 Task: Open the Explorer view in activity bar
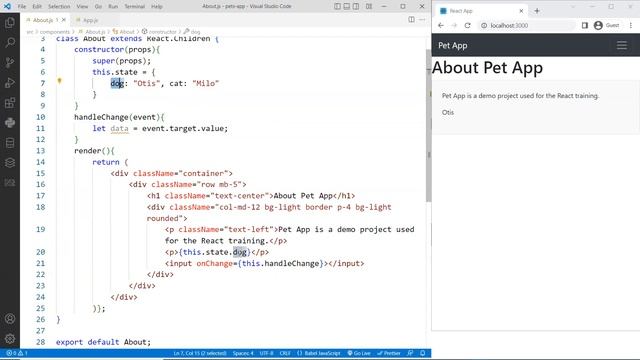coord(10,22)
